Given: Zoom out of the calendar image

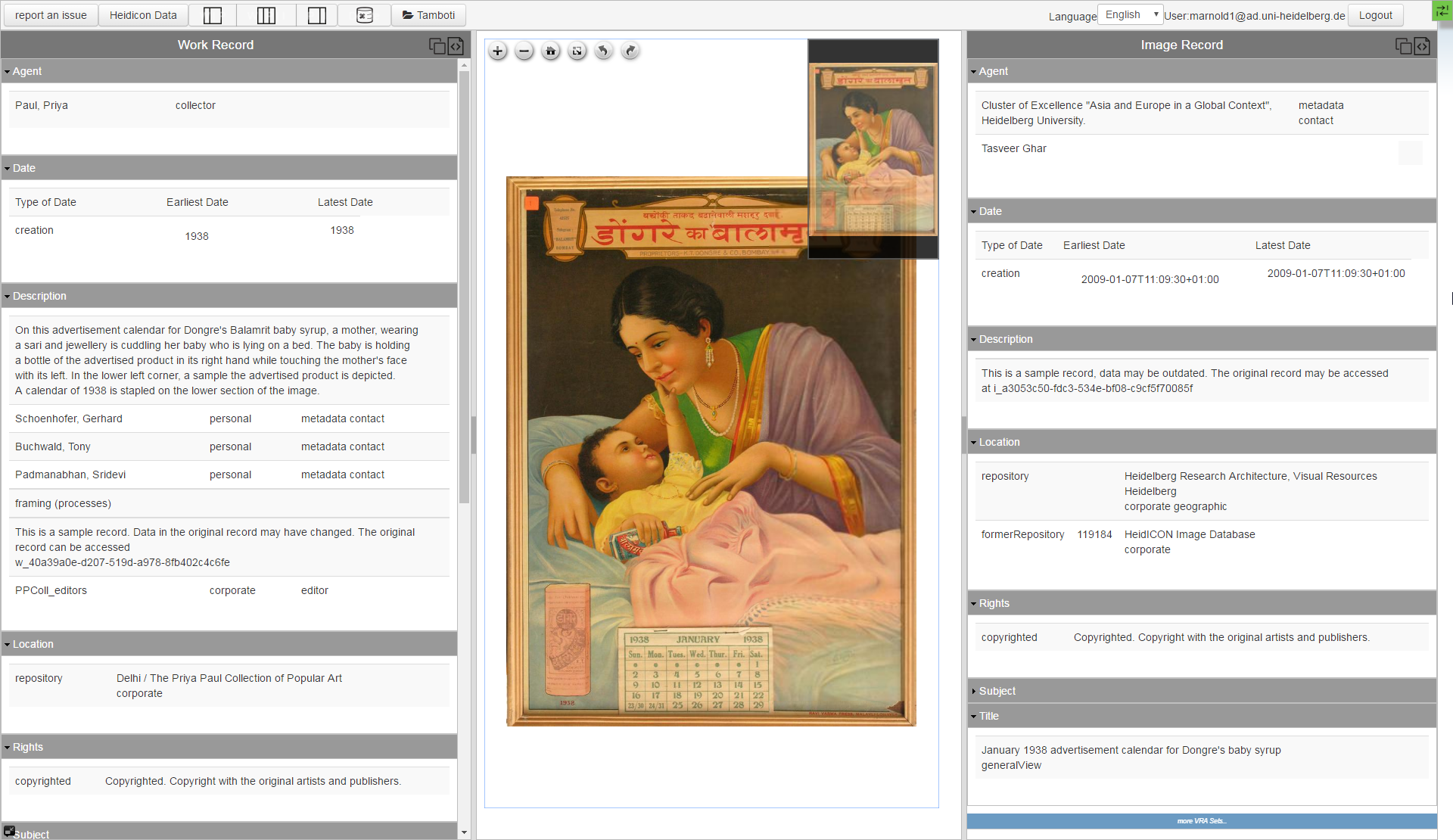Looking at the screenshot, I should [524, 51].
